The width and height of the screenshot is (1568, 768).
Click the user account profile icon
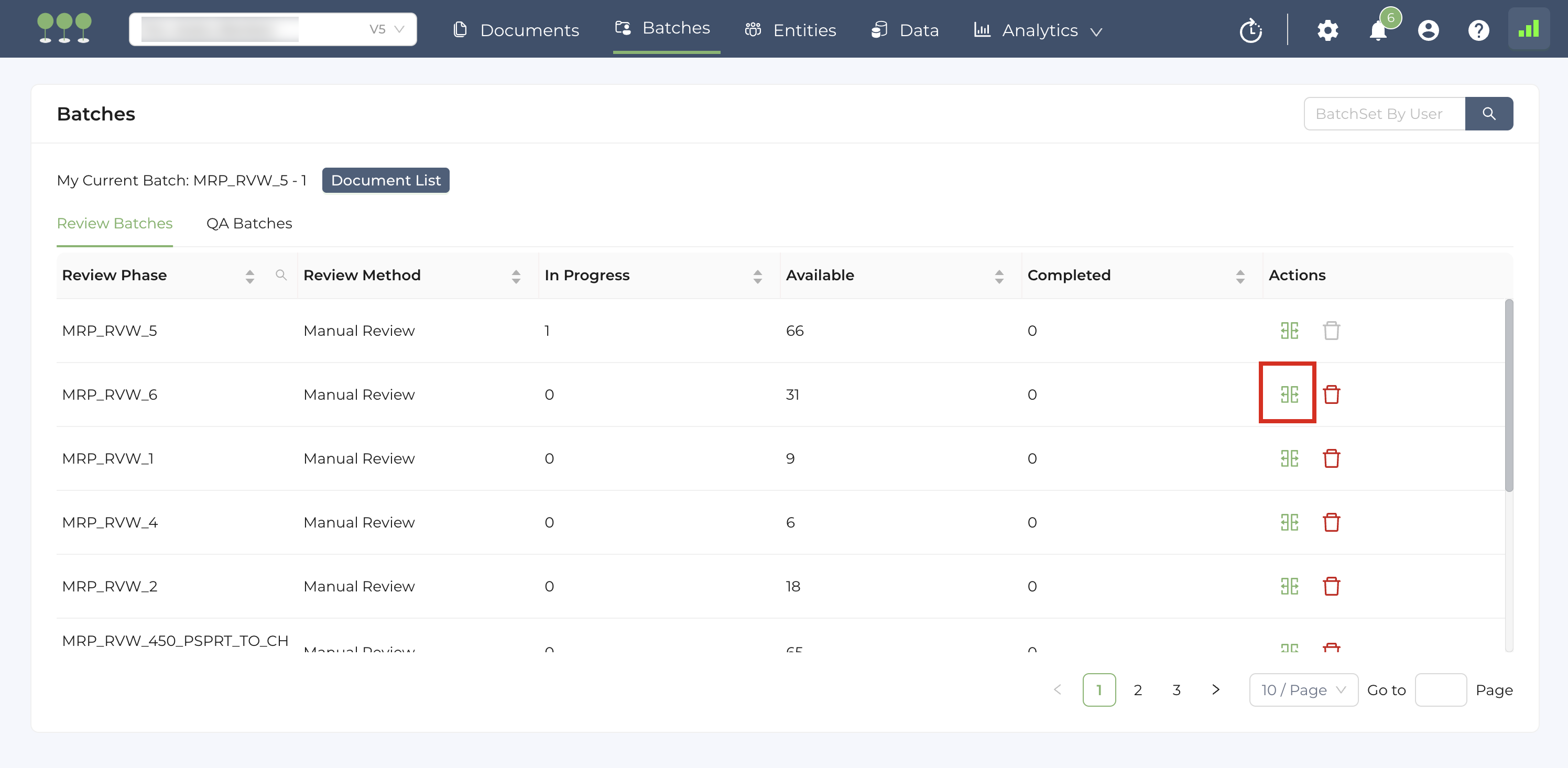1428,30
